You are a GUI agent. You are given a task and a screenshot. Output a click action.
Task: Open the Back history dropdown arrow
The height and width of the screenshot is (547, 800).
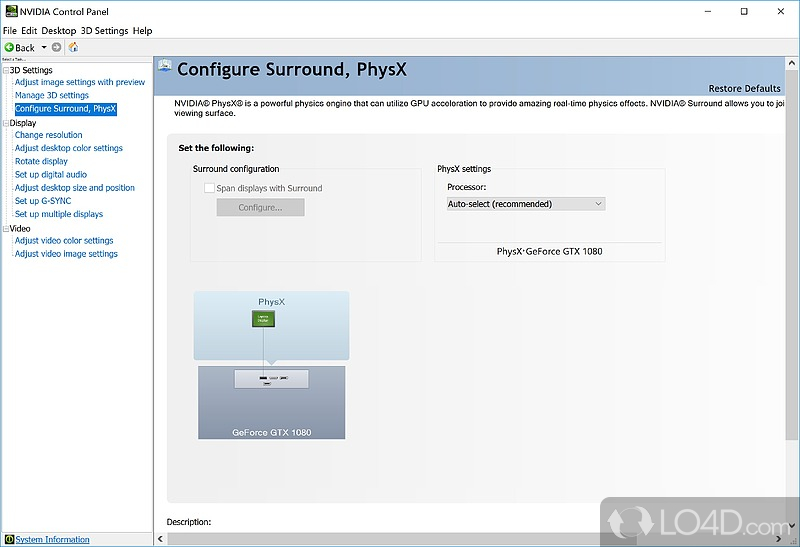point(44,47)
